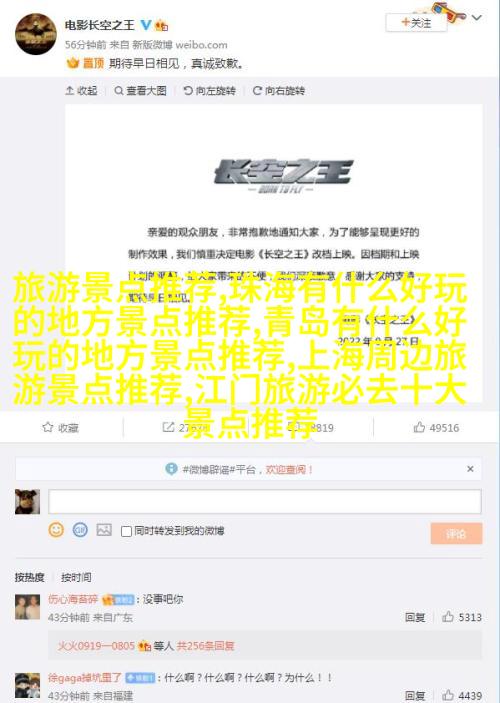The width and height of the screenshot is (500, 703).
Task: Expand 共256条回复 replies
Action: click(x=205, y=646)
